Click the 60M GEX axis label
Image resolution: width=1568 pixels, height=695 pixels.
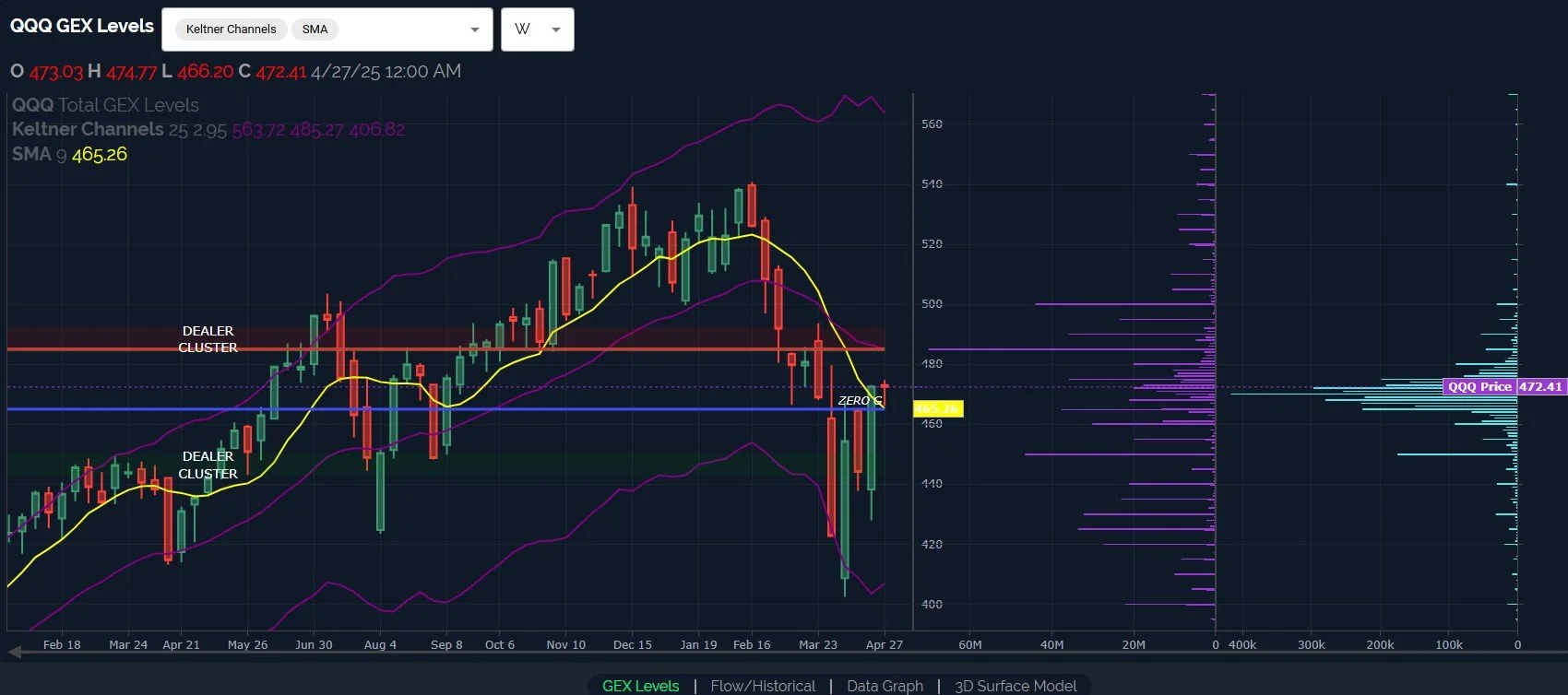pos(970,644)
